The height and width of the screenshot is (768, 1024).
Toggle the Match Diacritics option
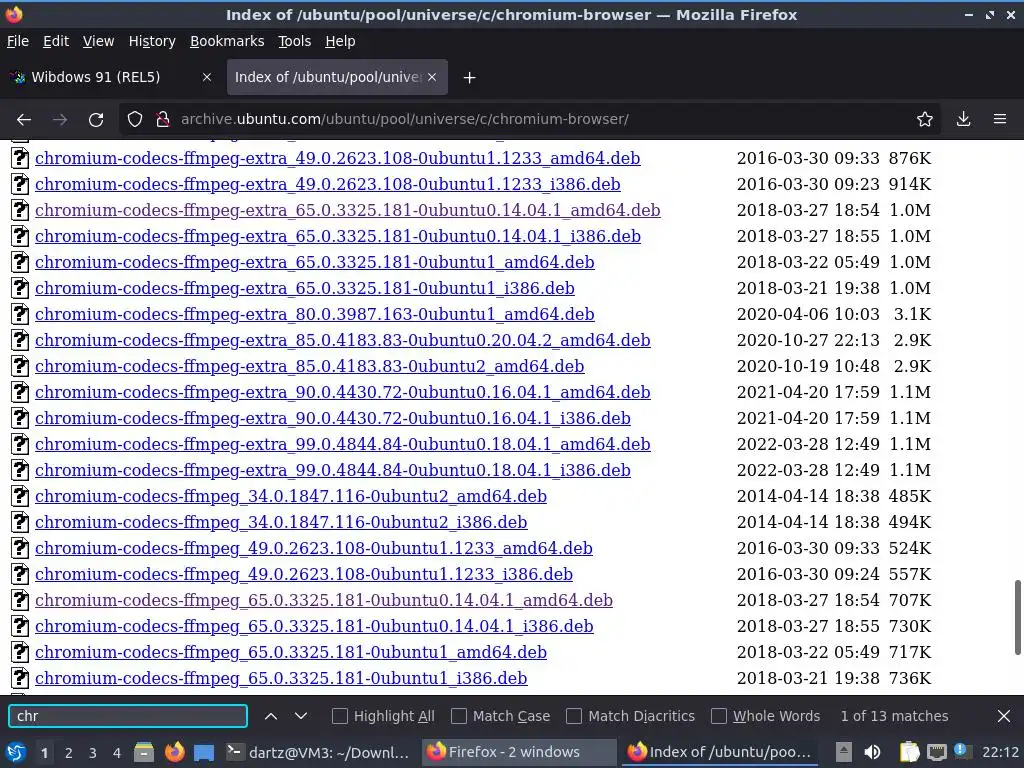pyautogui.click(x=574, y=716)
